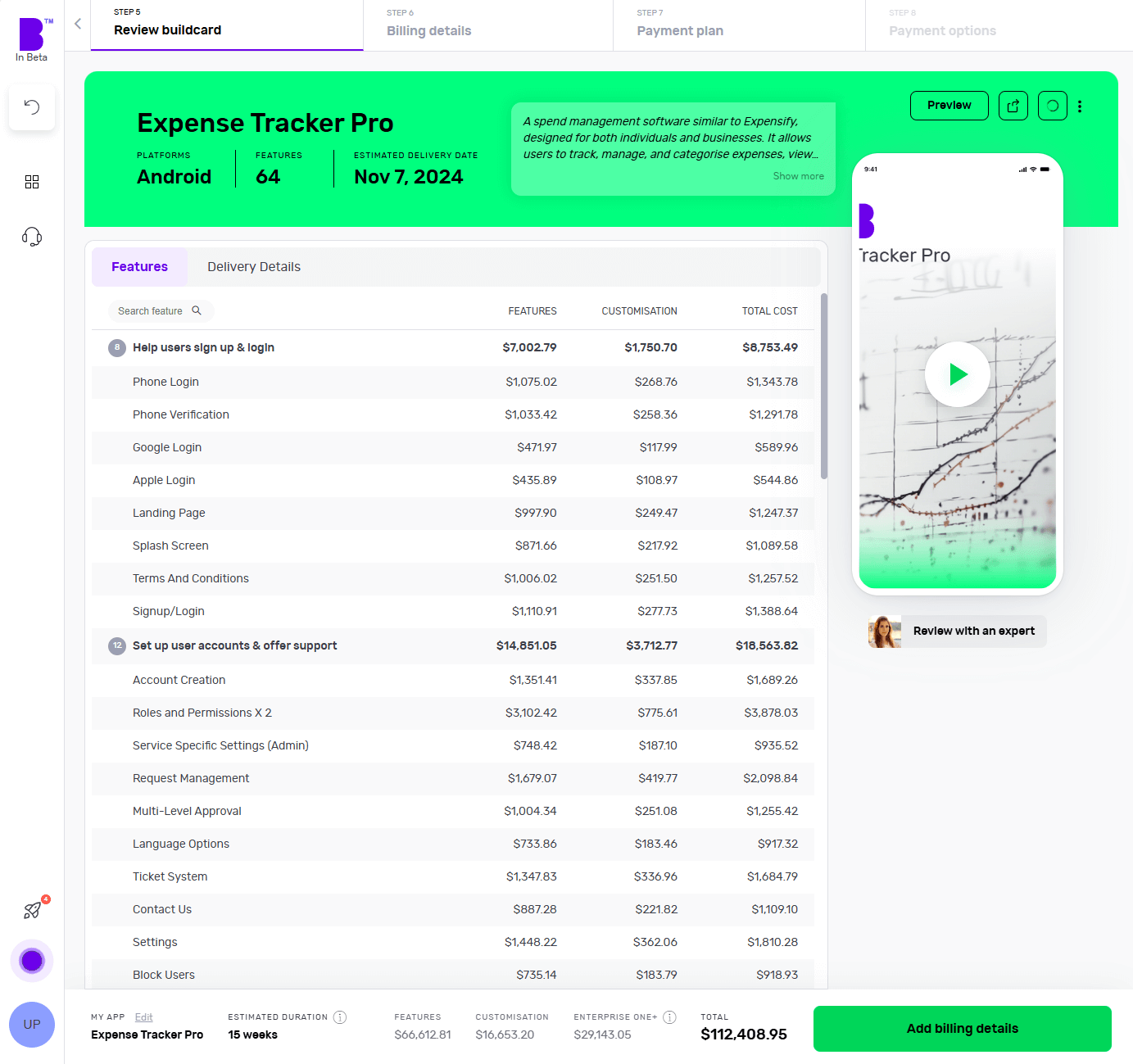Click the back chevron beside Step 5

(78, 24)
